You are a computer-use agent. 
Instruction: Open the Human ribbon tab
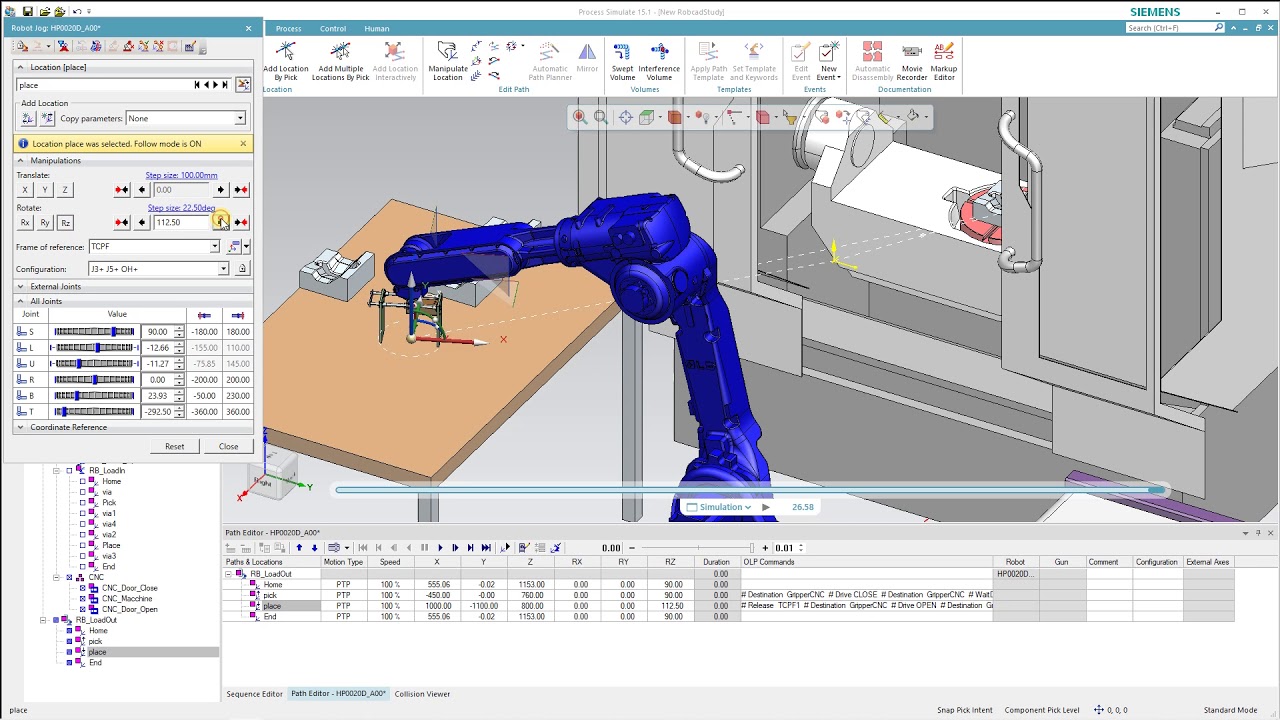(x=377, y=29)
